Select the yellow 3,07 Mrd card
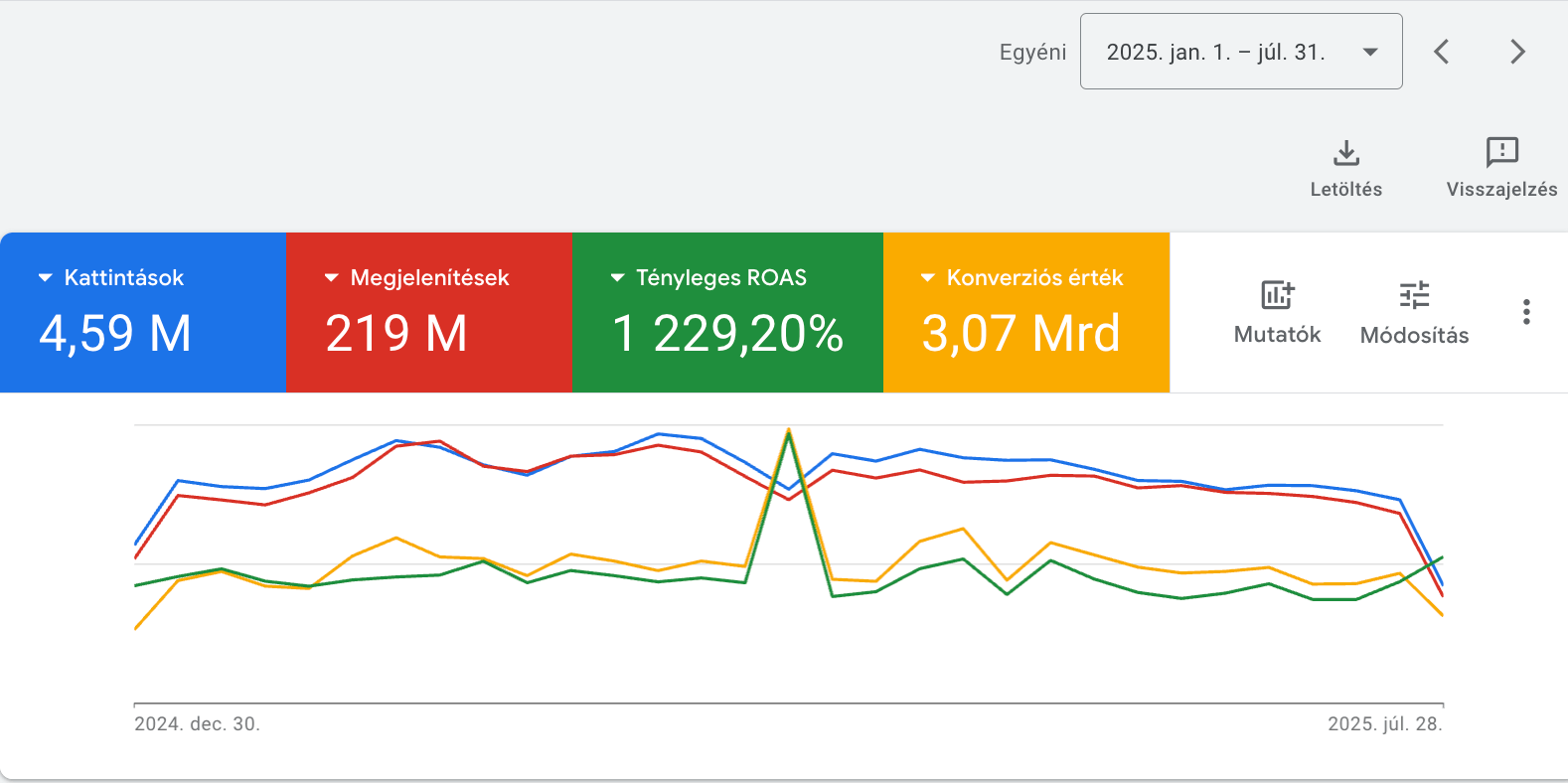1568x783 pixels. (1025, 333)
